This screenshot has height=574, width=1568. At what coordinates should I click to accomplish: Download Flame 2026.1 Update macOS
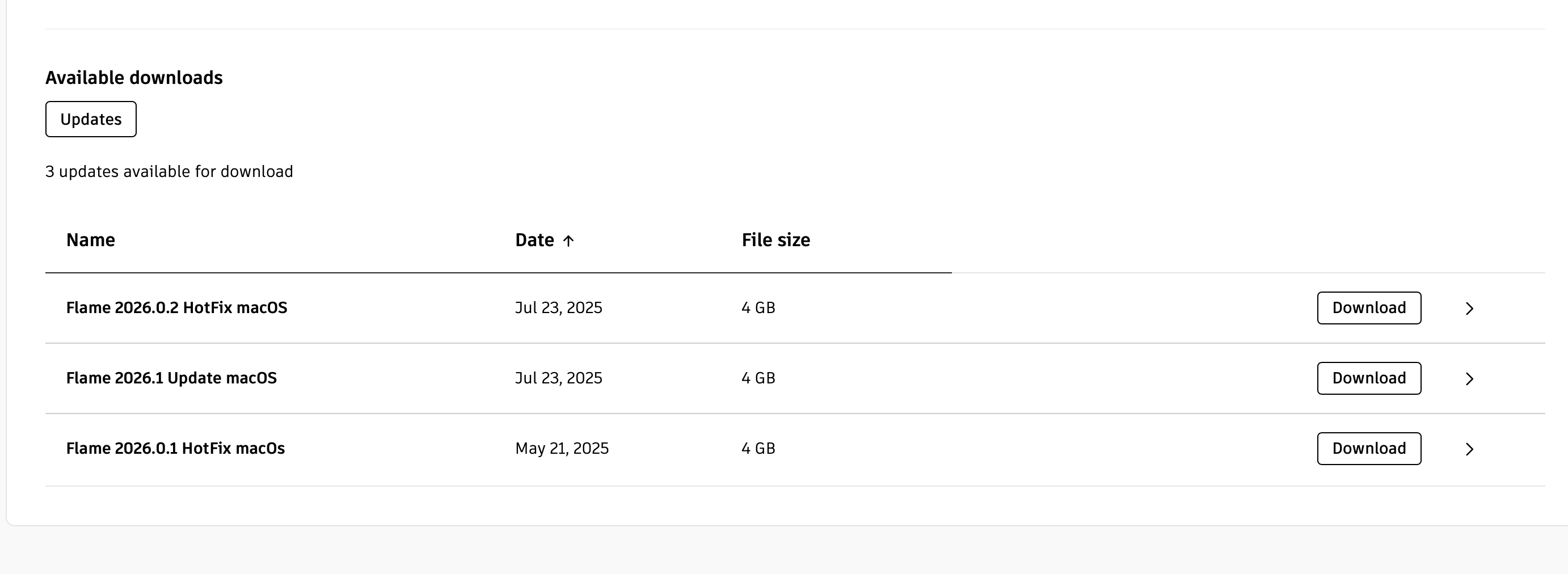coord(1368,378)
